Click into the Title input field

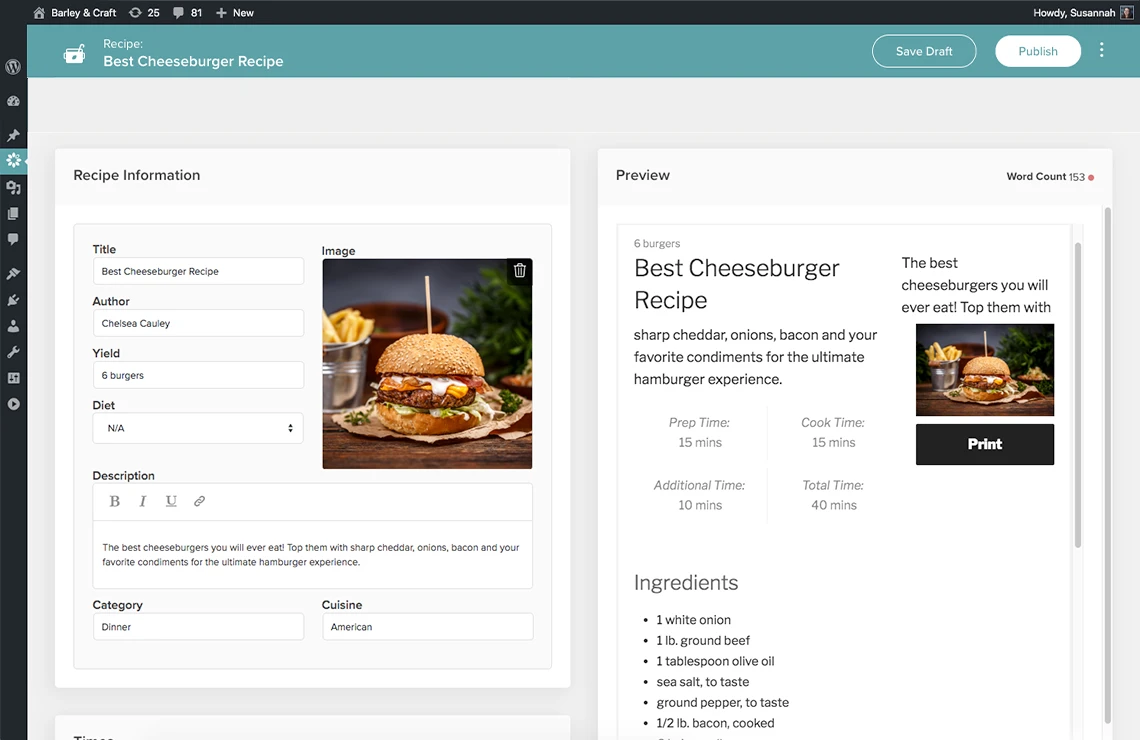(x=198, y=271)
